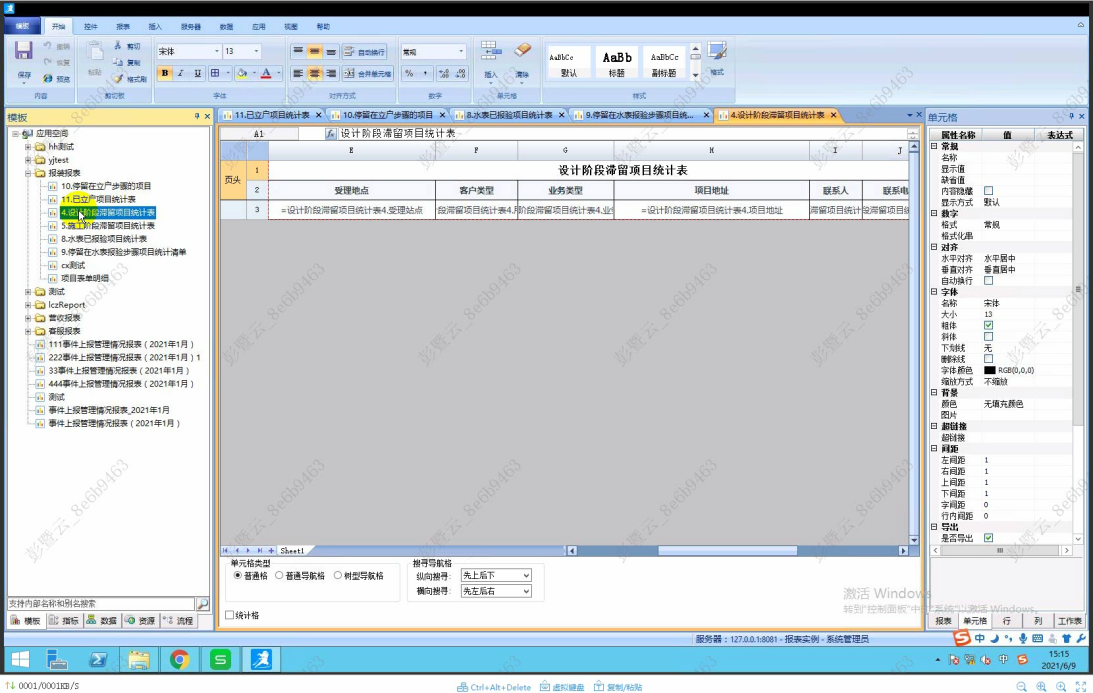Click the insert function fx icon
Image resolution: width=1093 pixels, height=693 pixels.
point(331,133)
